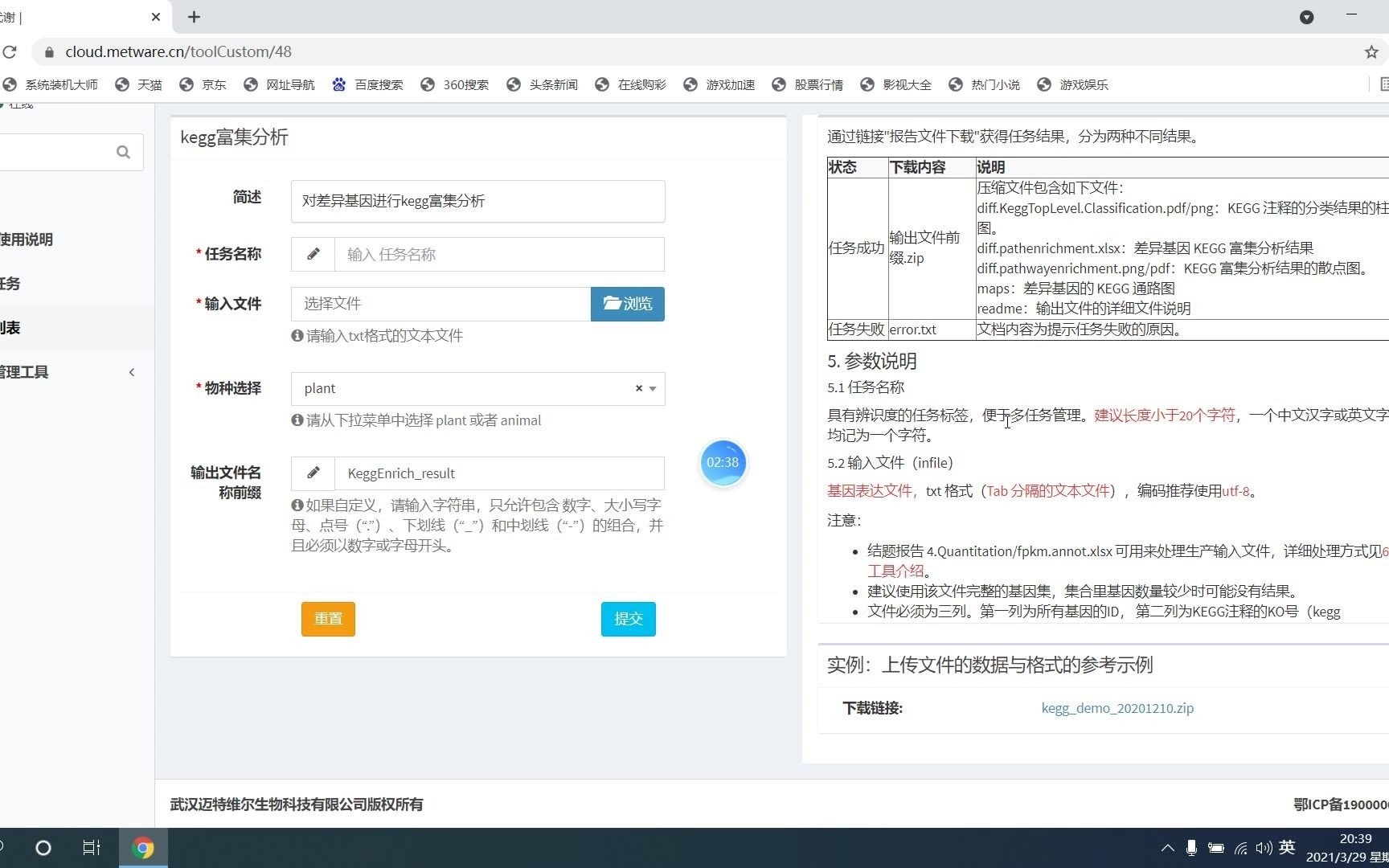Screen dimensions: 1389x868
Task: Click the 5. 参数说明 heading
Action: pos(872,361)
